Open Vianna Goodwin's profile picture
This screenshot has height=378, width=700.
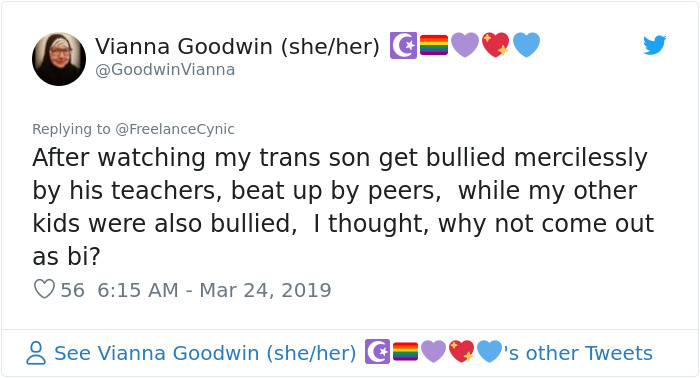[59, 59]
